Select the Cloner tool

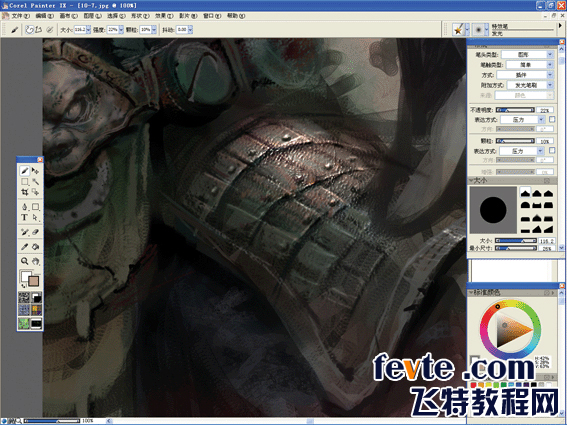[25, 232]
